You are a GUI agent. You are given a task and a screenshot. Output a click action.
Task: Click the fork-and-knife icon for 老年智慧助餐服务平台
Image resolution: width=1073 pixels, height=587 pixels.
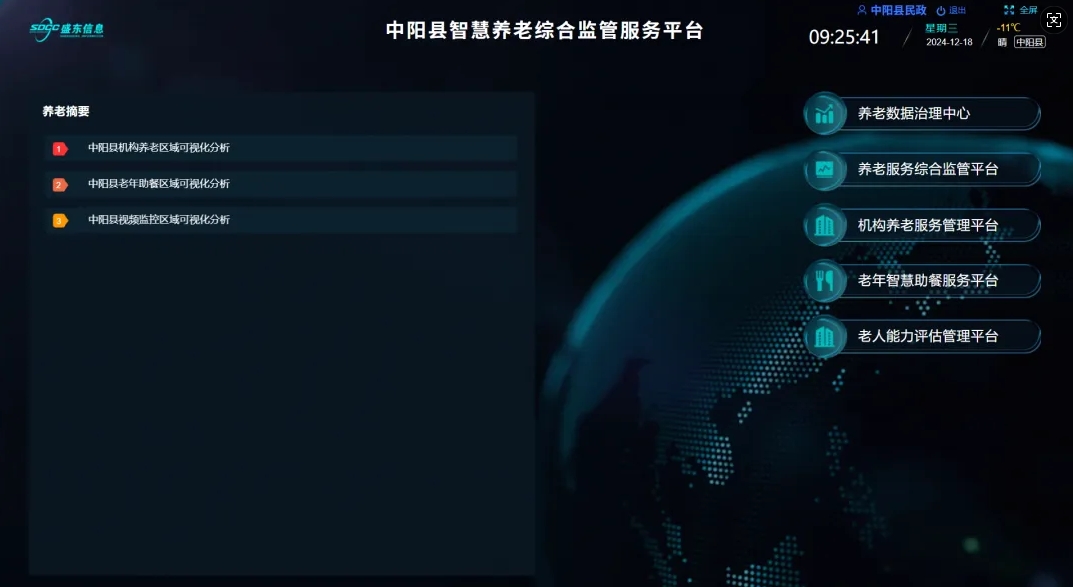pos(825,281)
